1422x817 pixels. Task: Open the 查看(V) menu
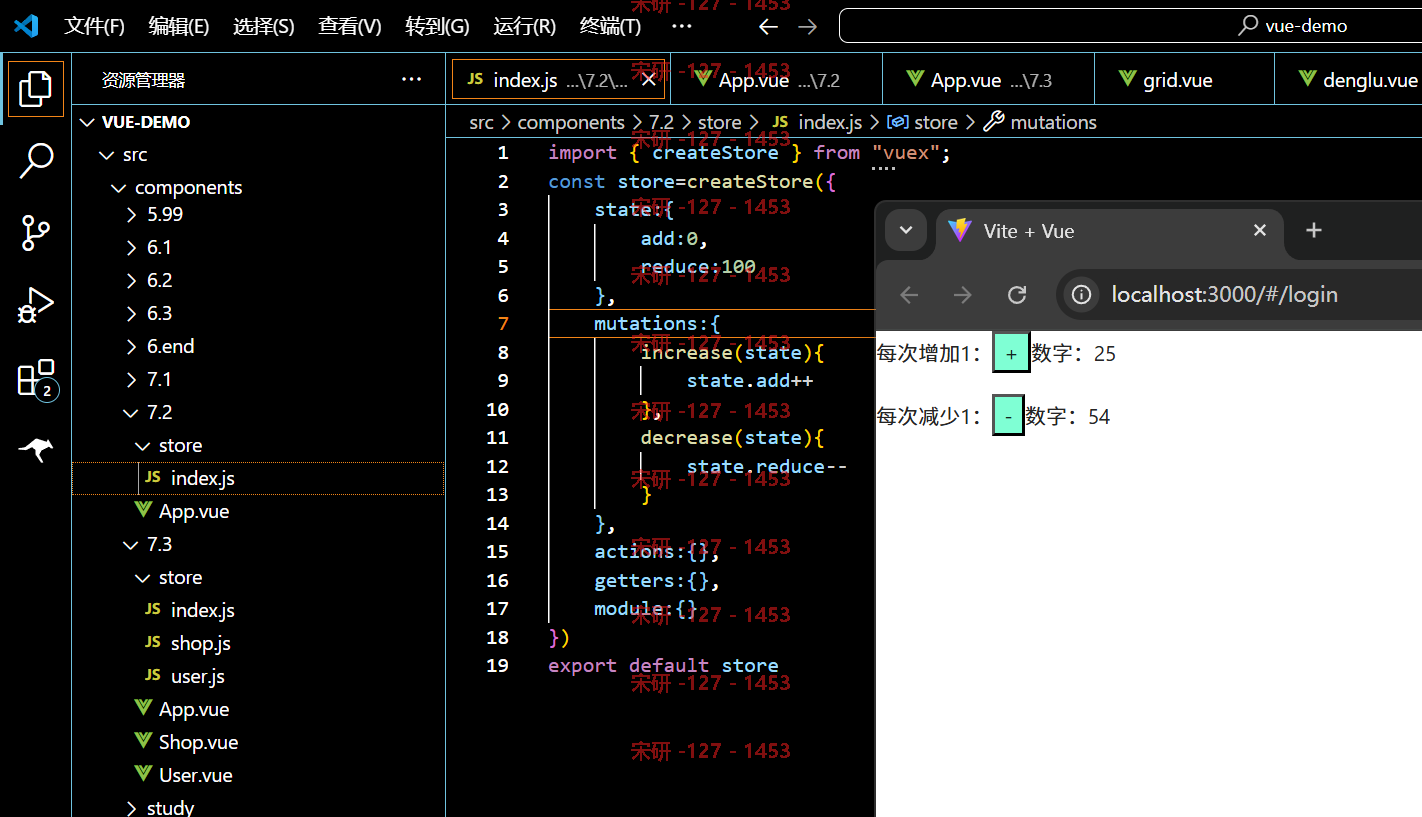[x=350, y=26]
